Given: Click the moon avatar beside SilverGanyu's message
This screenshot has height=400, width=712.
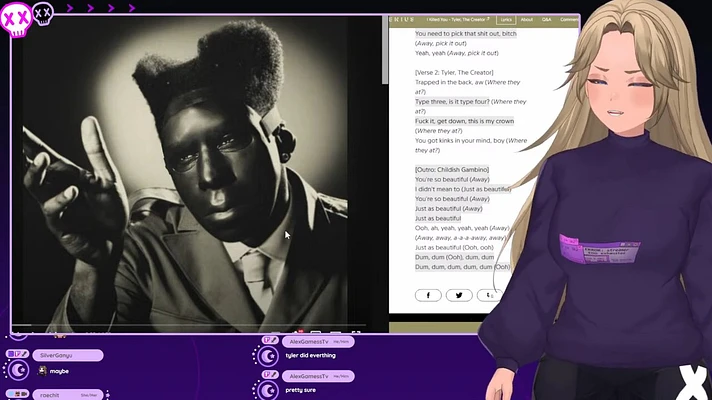Looking at the screenshot, I should tap(19, 370).
